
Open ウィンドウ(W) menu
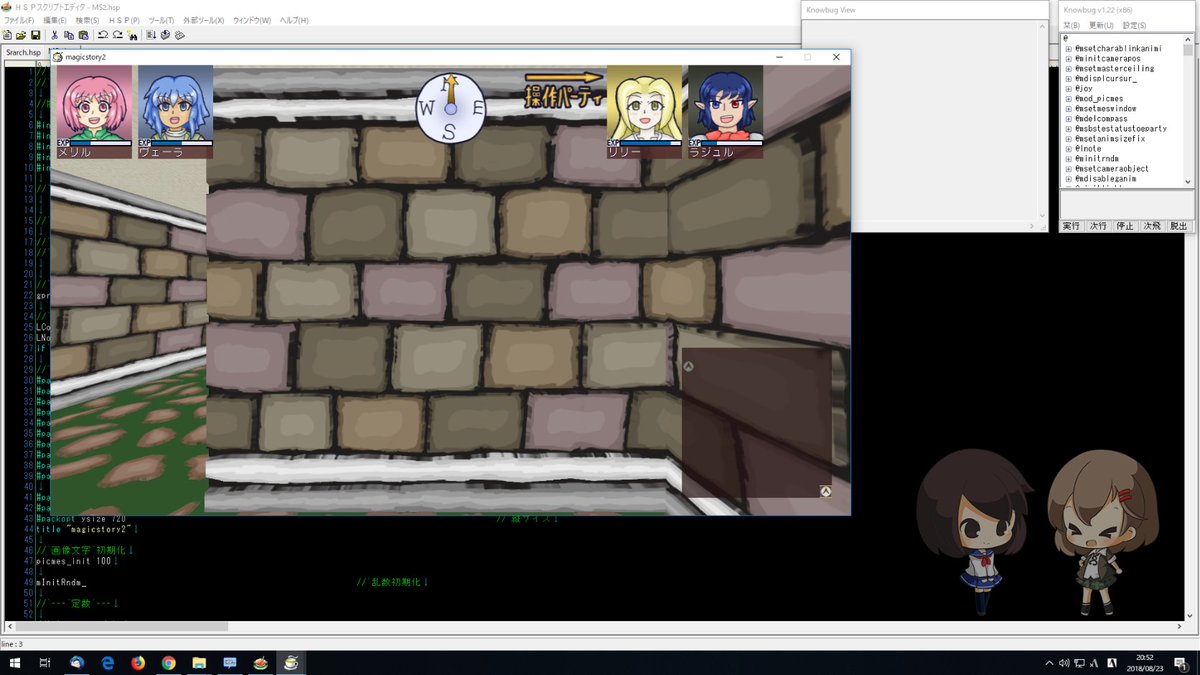(252, 20)
